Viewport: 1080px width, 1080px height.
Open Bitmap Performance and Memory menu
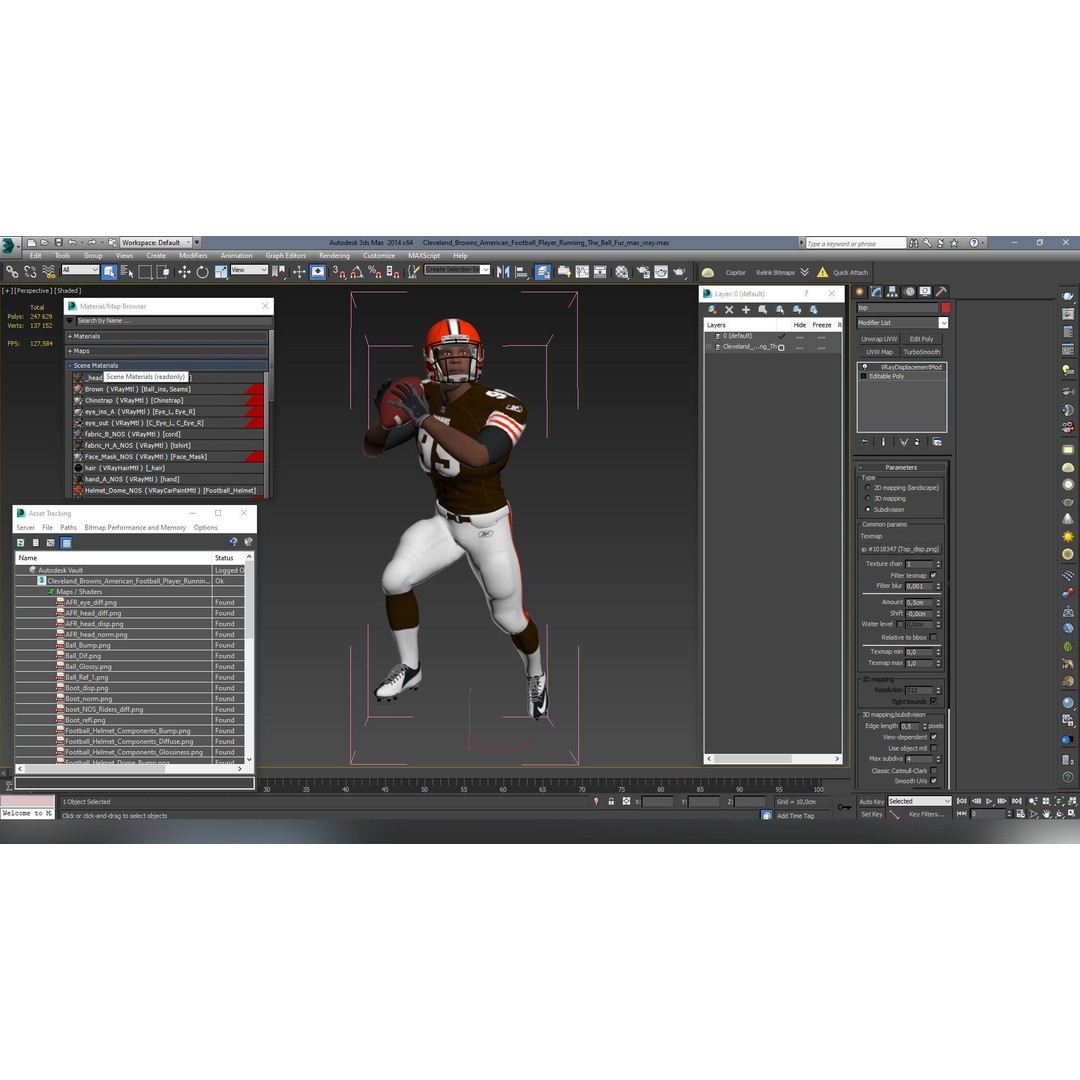[135, 528]
